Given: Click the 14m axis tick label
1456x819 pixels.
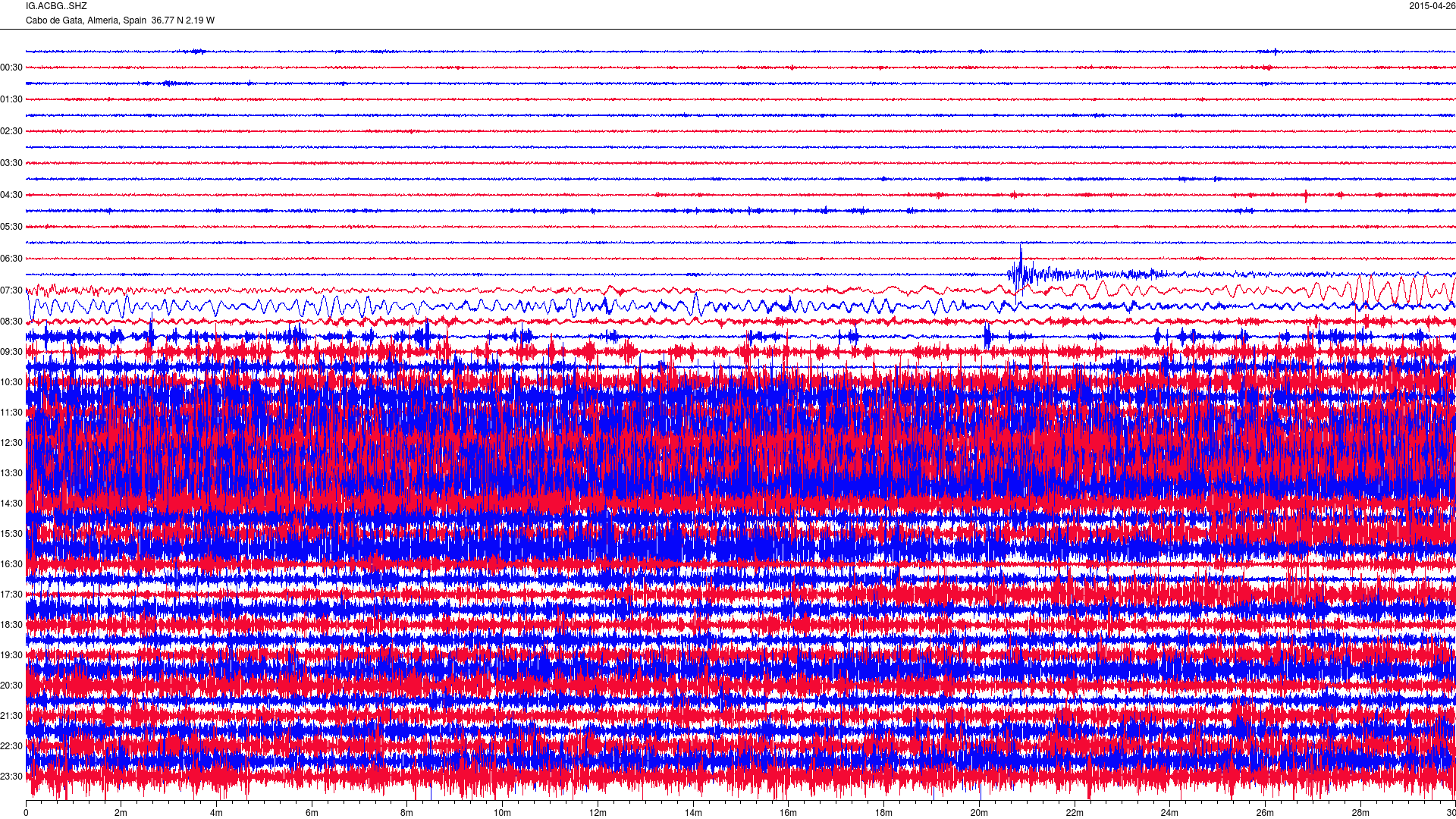Looking at the screenshot, I should coord(693,813).
